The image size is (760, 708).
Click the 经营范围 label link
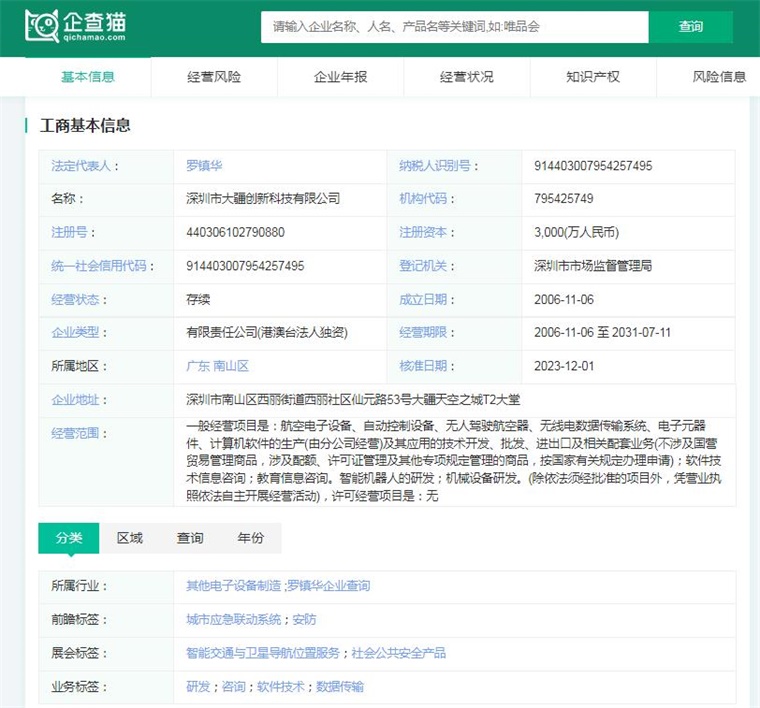point(75,433)
